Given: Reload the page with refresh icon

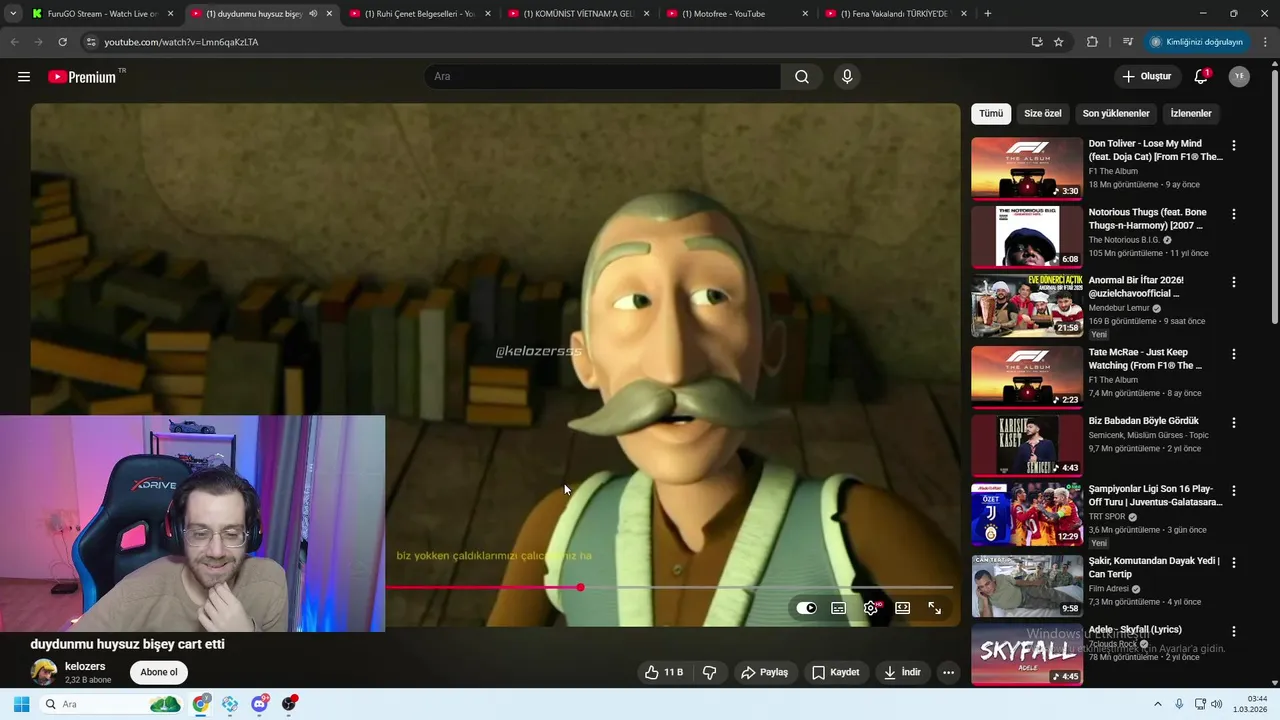Looking at the screenshot, I should pos(62,42).
